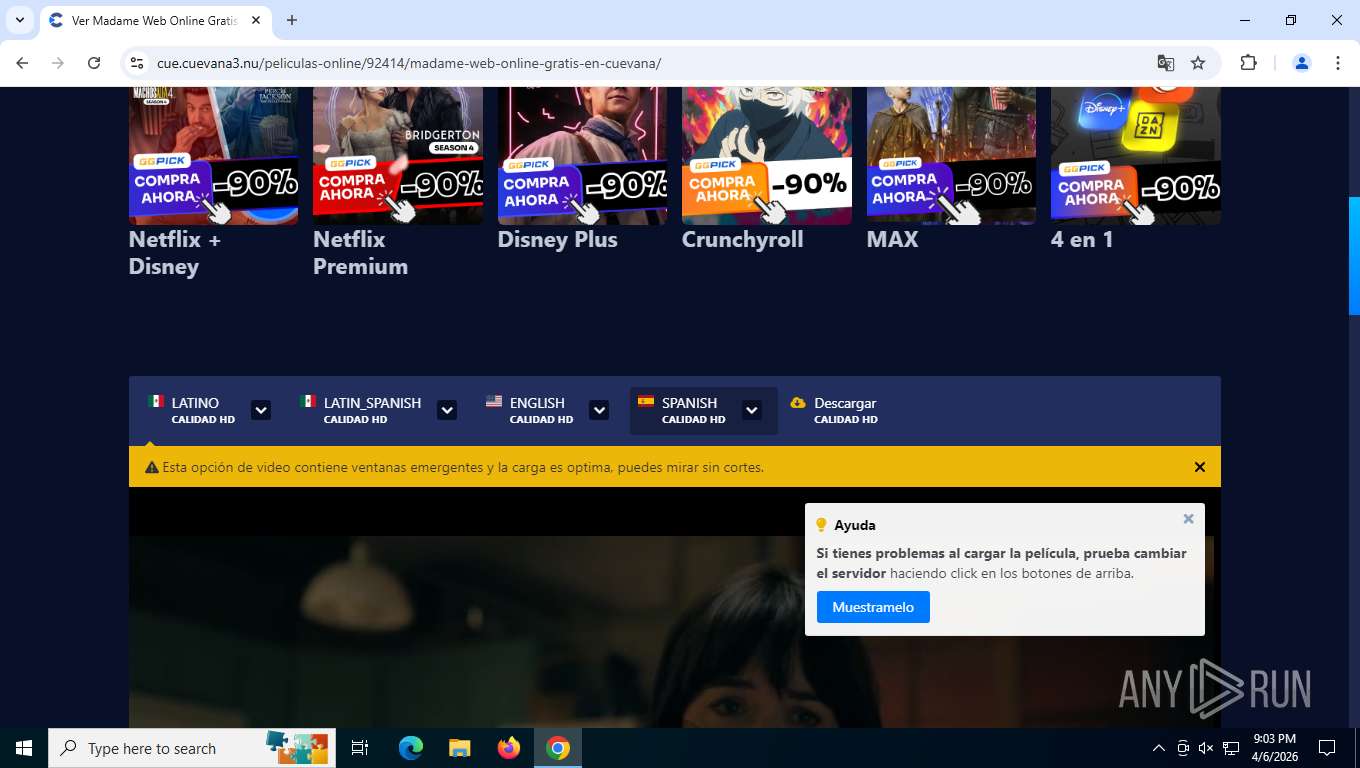This screenshot has height=768, width=1360.
Task: Open a new browser tab
Action: coord(292,20)
